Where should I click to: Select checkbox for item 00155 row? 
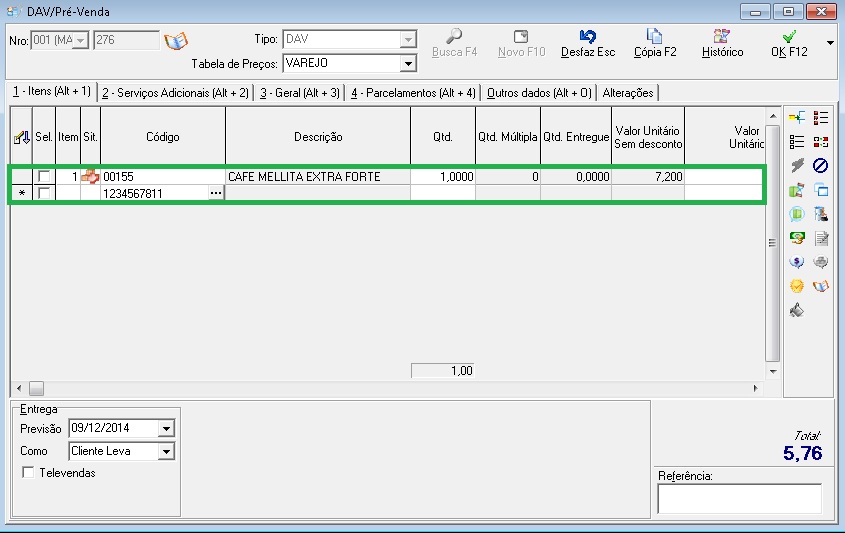click(44, 176)
